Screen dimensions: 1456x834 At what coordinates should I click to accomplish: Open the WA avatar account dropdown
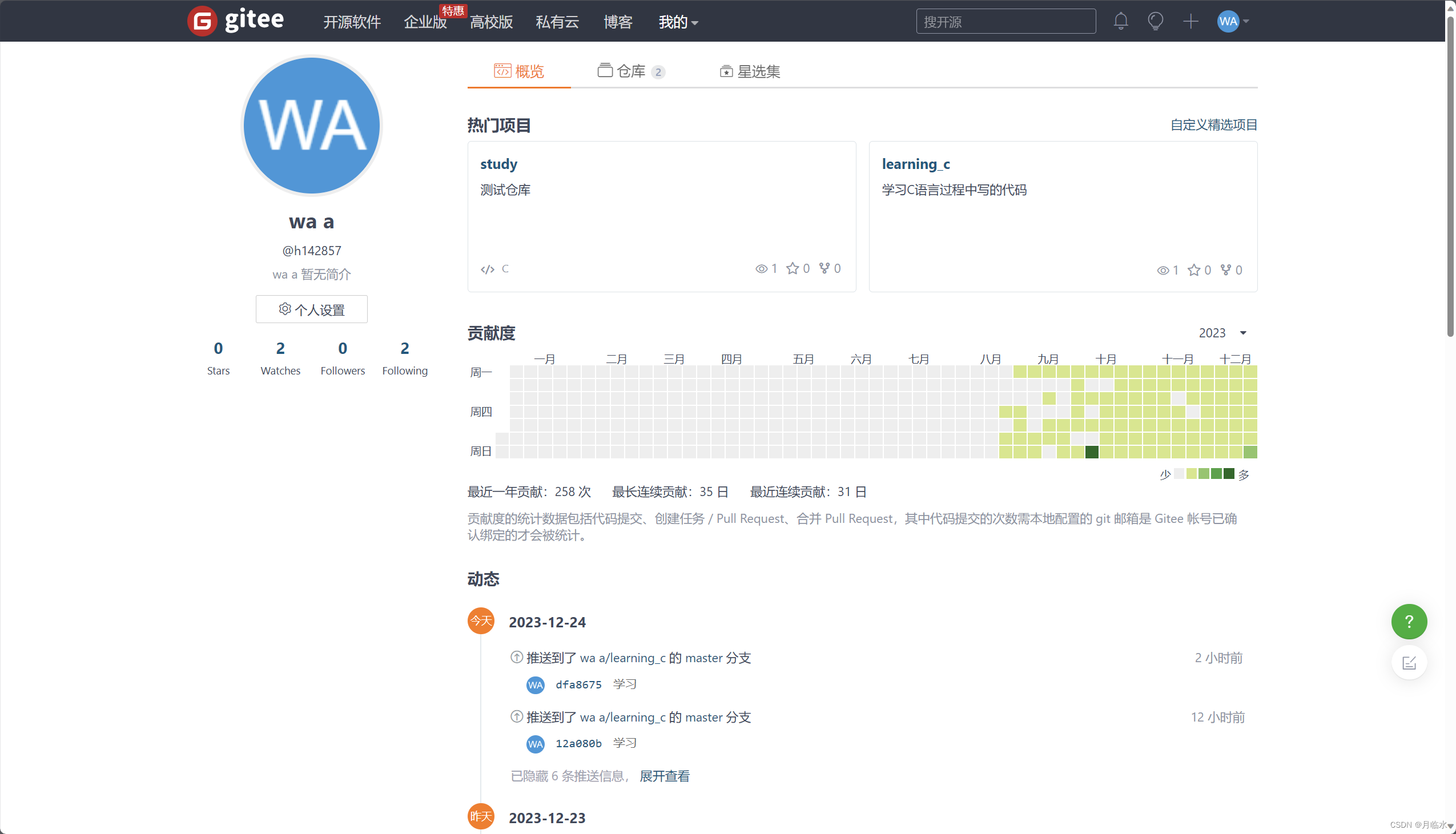(x=1233, y=21)
